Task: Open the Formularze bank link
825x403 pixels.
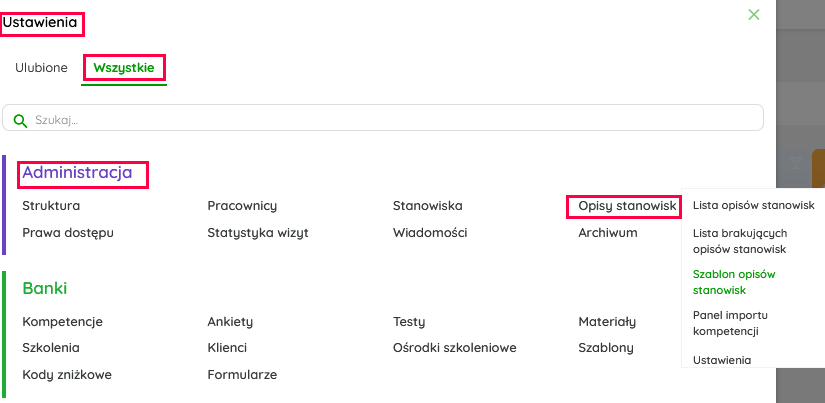Action: pos(242,375)
